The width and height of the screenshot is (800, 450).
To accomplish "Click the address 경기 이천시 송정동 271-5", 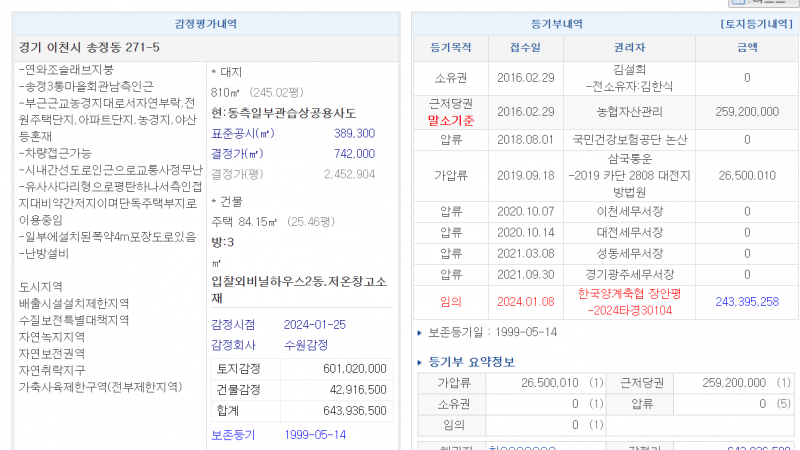I will coord(89,48).
